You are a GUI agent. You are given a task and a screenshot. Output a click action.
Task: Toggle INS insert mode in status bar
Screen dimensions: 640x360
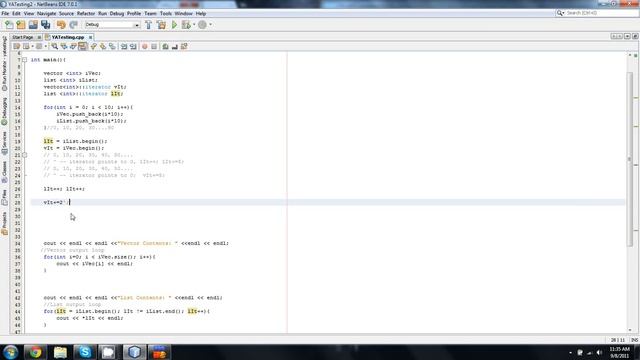(635, 340)
